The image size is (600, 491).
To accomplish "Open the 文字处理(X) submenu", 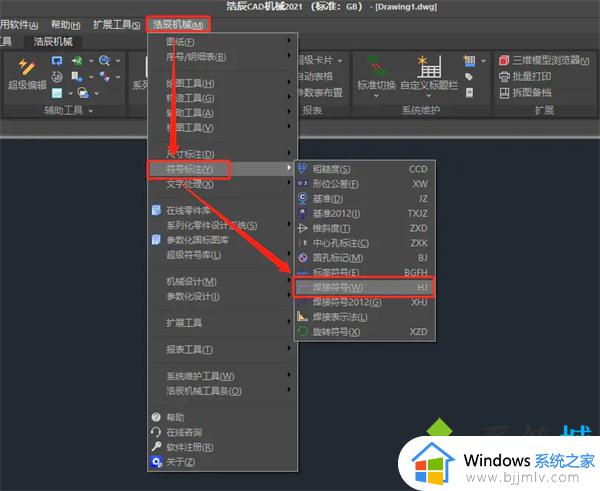I will click(x=222, y=184).
